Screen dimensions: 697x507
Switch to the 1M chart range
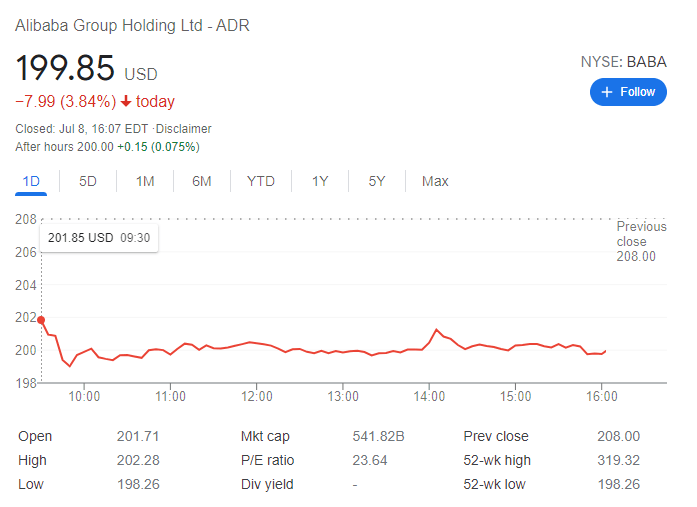click(x=145, y=181)
